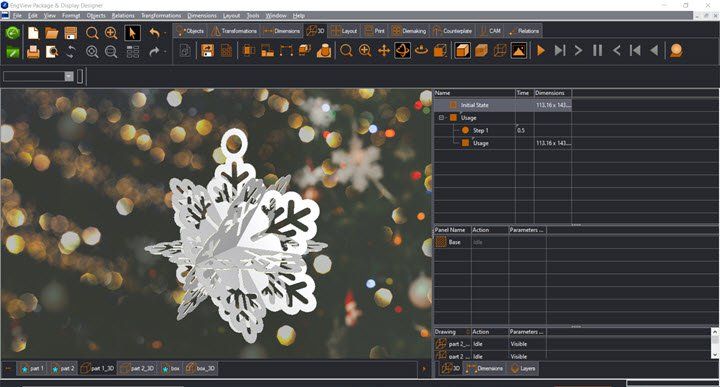Viewport: 720px width, 387px height.
Task: Open the Dimensions panel tab at bottom right
Action: click(484, 368)
